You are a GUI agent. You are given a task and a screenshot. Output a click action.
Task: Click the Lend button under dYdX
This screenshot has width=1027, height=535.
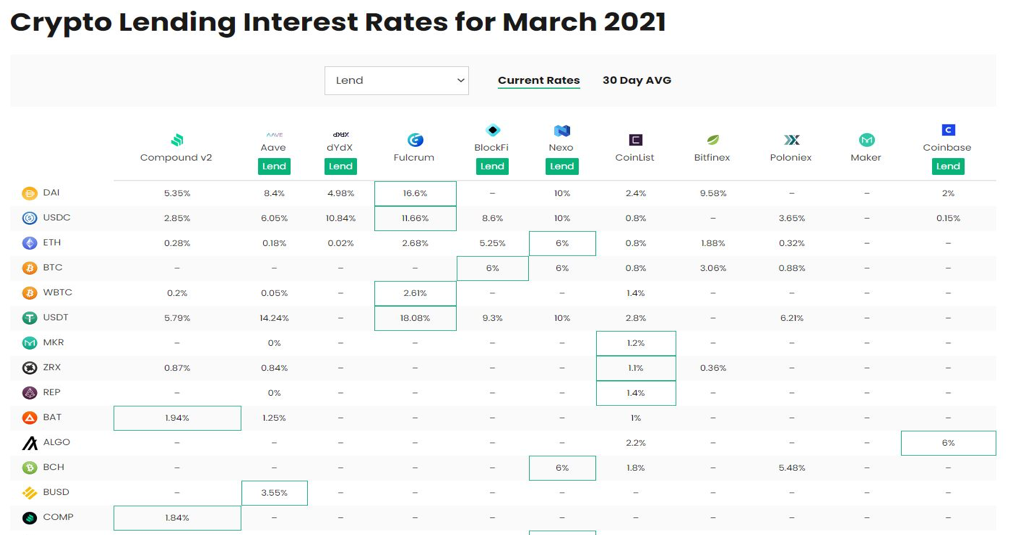(x=341, y=166)
